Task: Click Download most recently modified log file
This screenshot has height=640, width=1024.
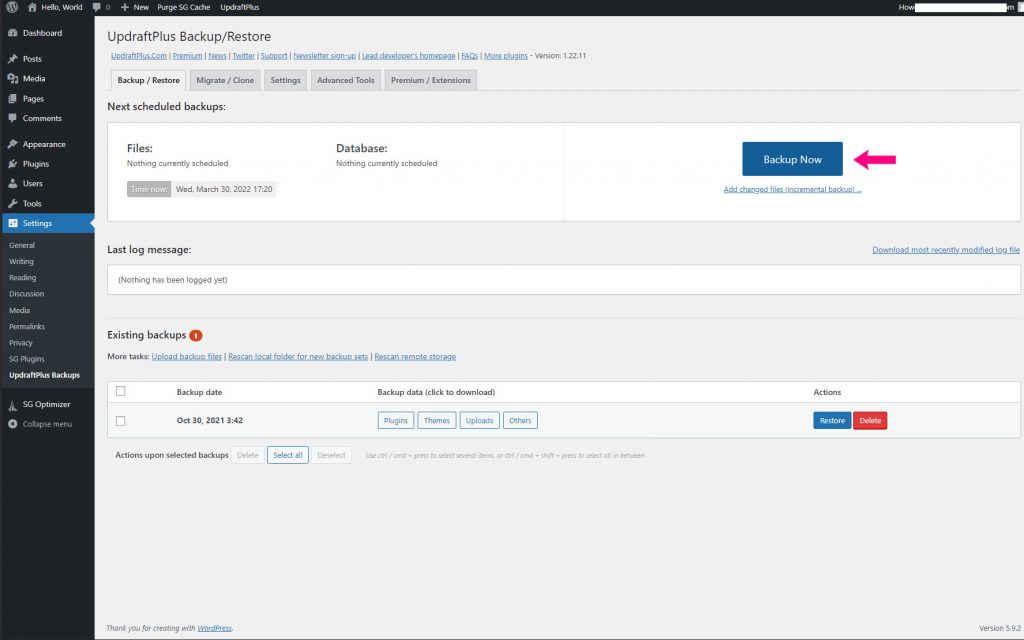Action: pyautogui.click(x=946, y=249)
